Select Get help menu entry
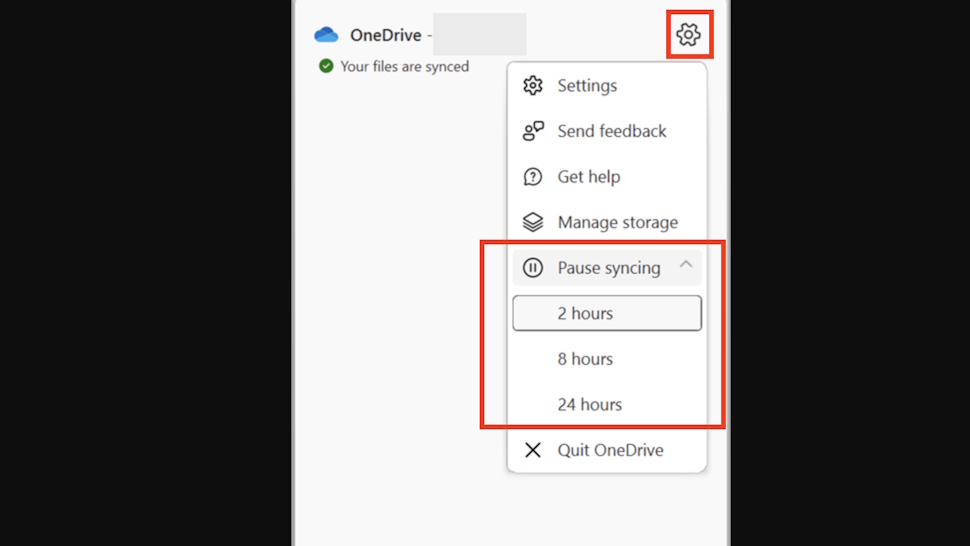Screen dimensions: 970x546 pyautogui.click(x=607, y=177)
